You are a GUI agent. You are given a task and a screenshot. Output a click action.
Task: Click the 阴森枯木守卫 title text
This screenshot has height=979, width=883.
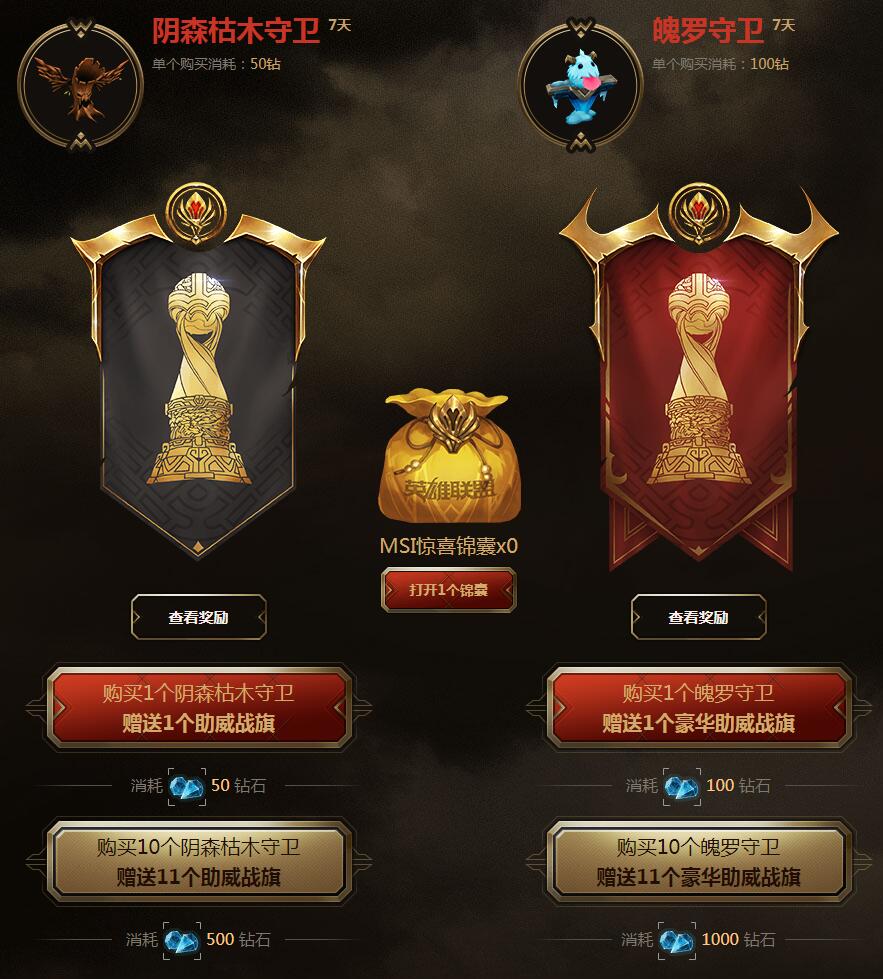click(236, 31)
